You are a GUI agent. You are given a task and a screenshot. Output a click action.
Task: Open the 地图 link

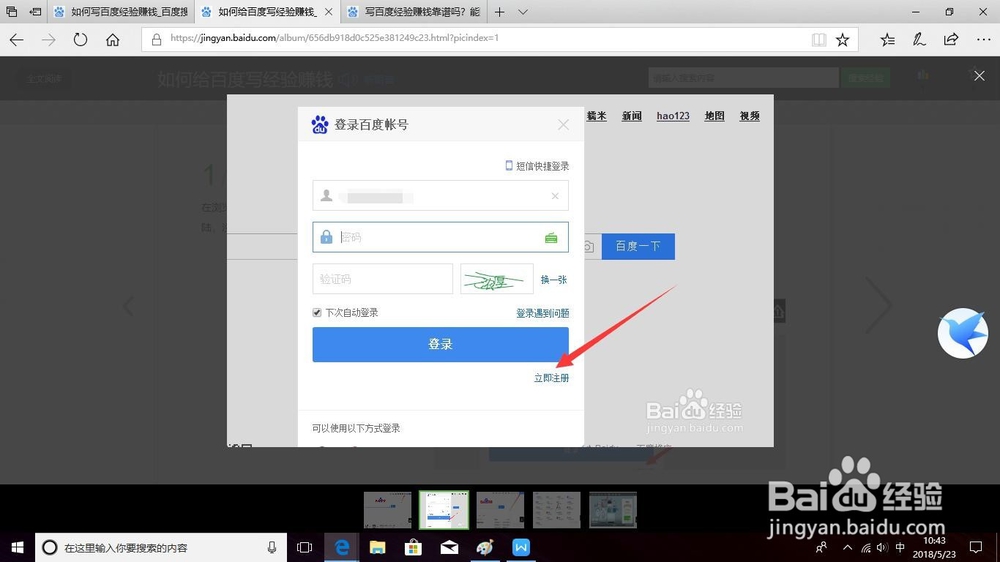click(x=714, y=116)
